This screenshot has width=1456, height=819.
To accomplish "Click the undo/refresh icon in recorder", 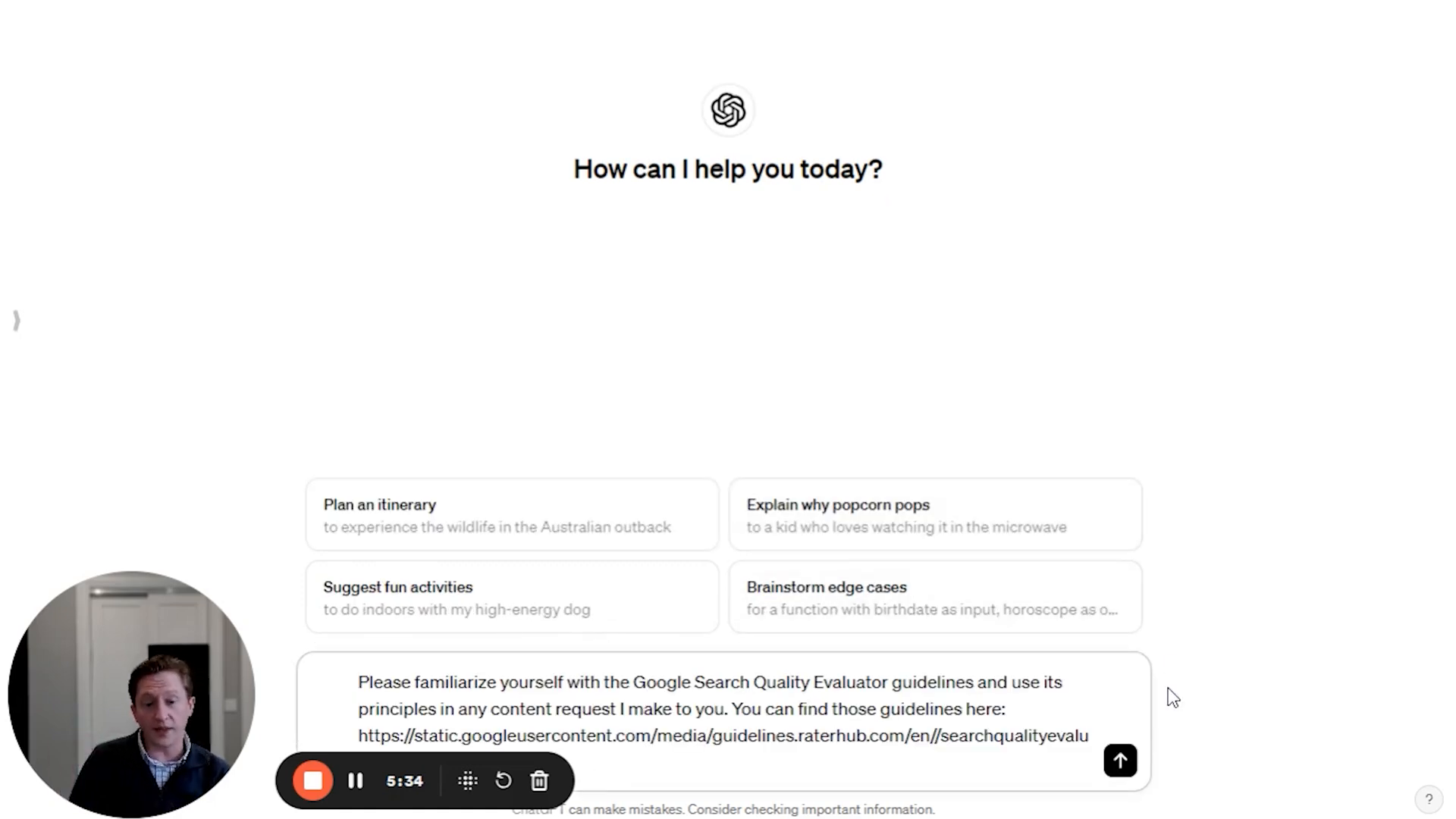I will (x=504, y=781).
